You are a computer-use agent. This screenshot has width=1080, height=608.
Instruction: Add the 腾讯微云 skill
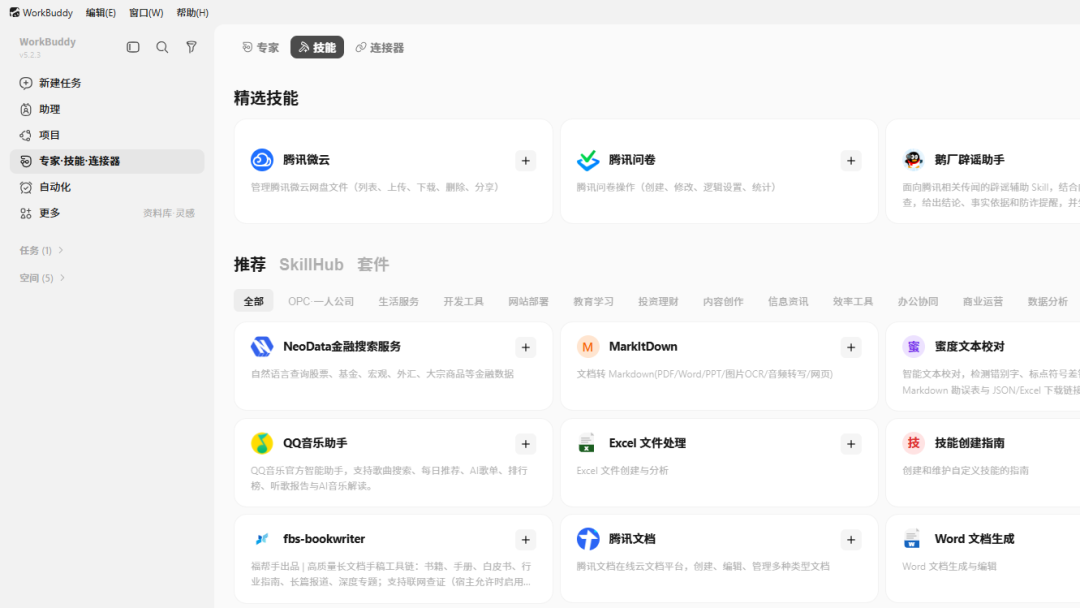tap(526, 160)
